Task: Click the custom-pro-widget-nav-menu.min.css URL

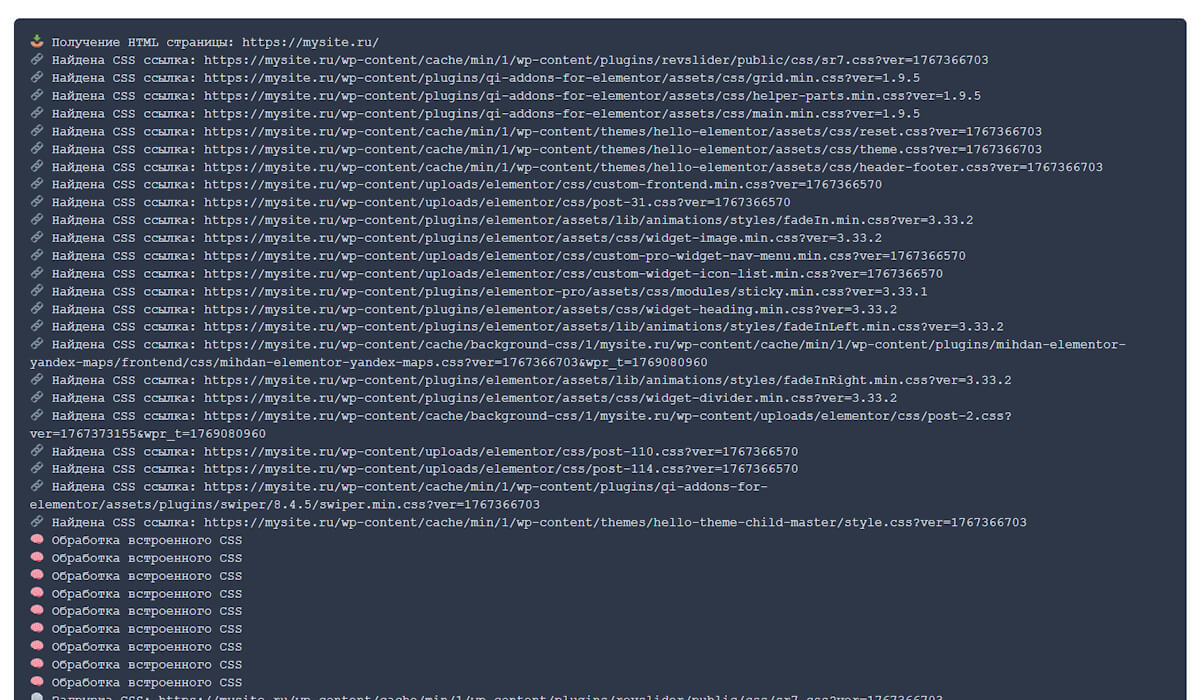Action: [x=585, y=256]
